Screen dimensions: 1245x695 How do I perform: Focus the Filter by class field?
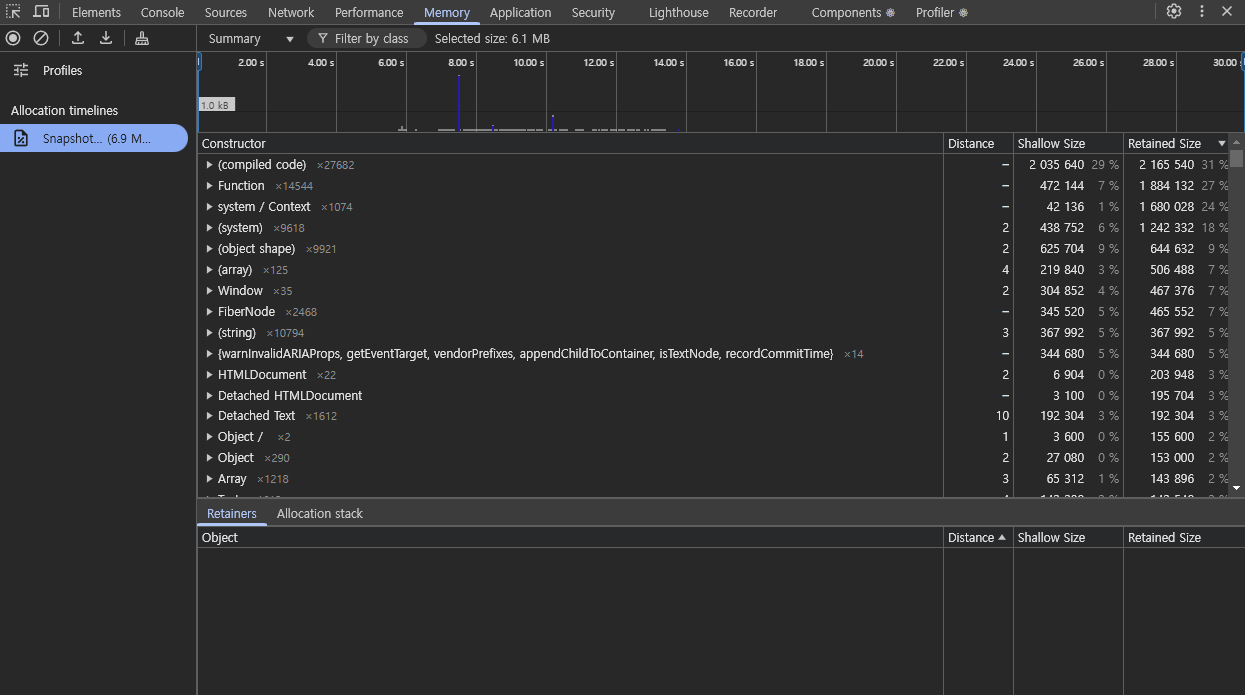[366, 39]
